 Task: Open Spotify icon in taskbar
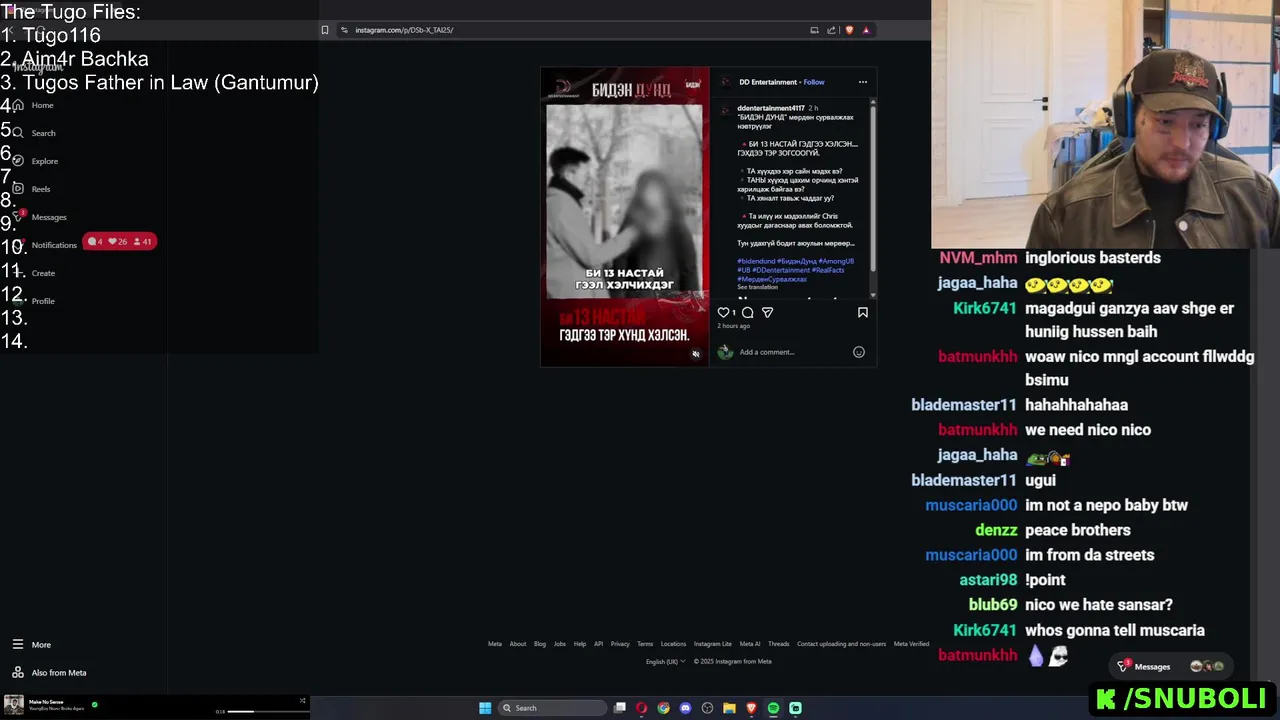[773, 708]
